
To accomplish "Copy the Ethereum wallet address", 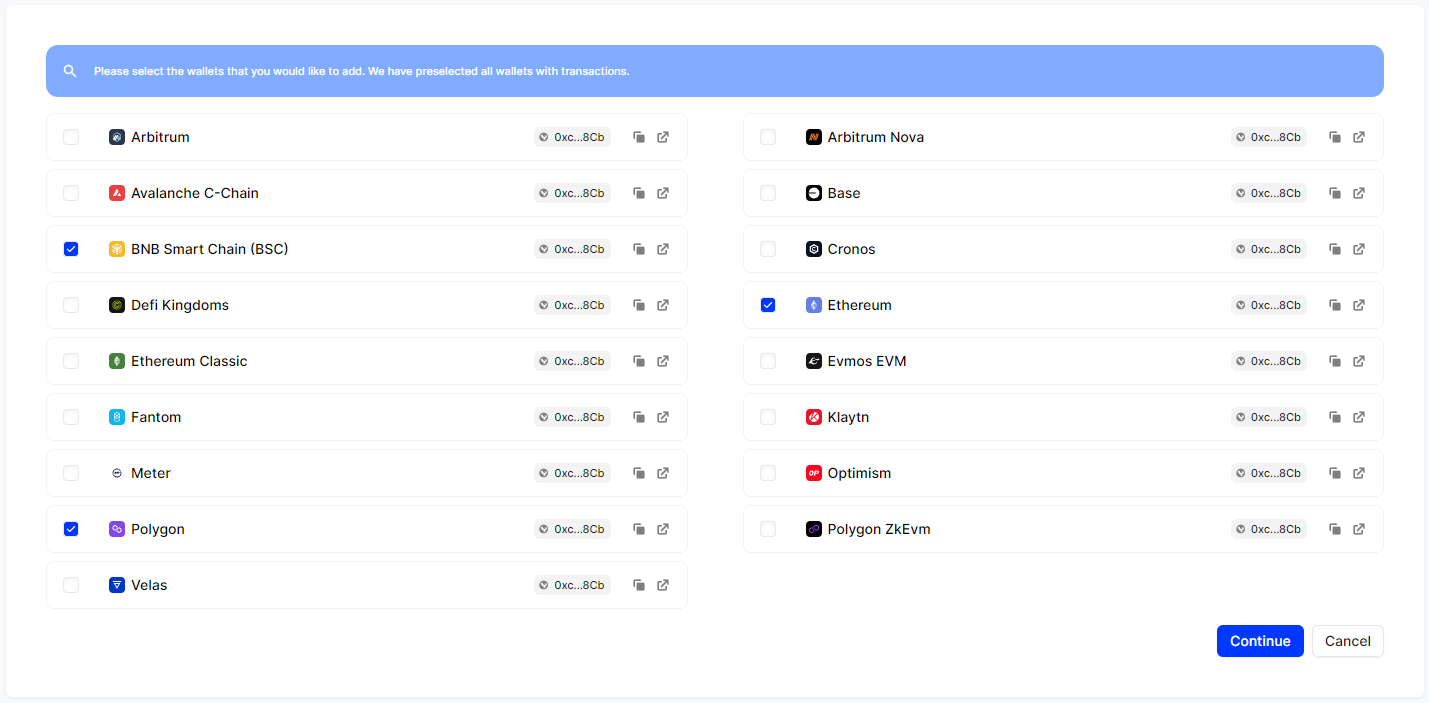I will coord(1335,305).
